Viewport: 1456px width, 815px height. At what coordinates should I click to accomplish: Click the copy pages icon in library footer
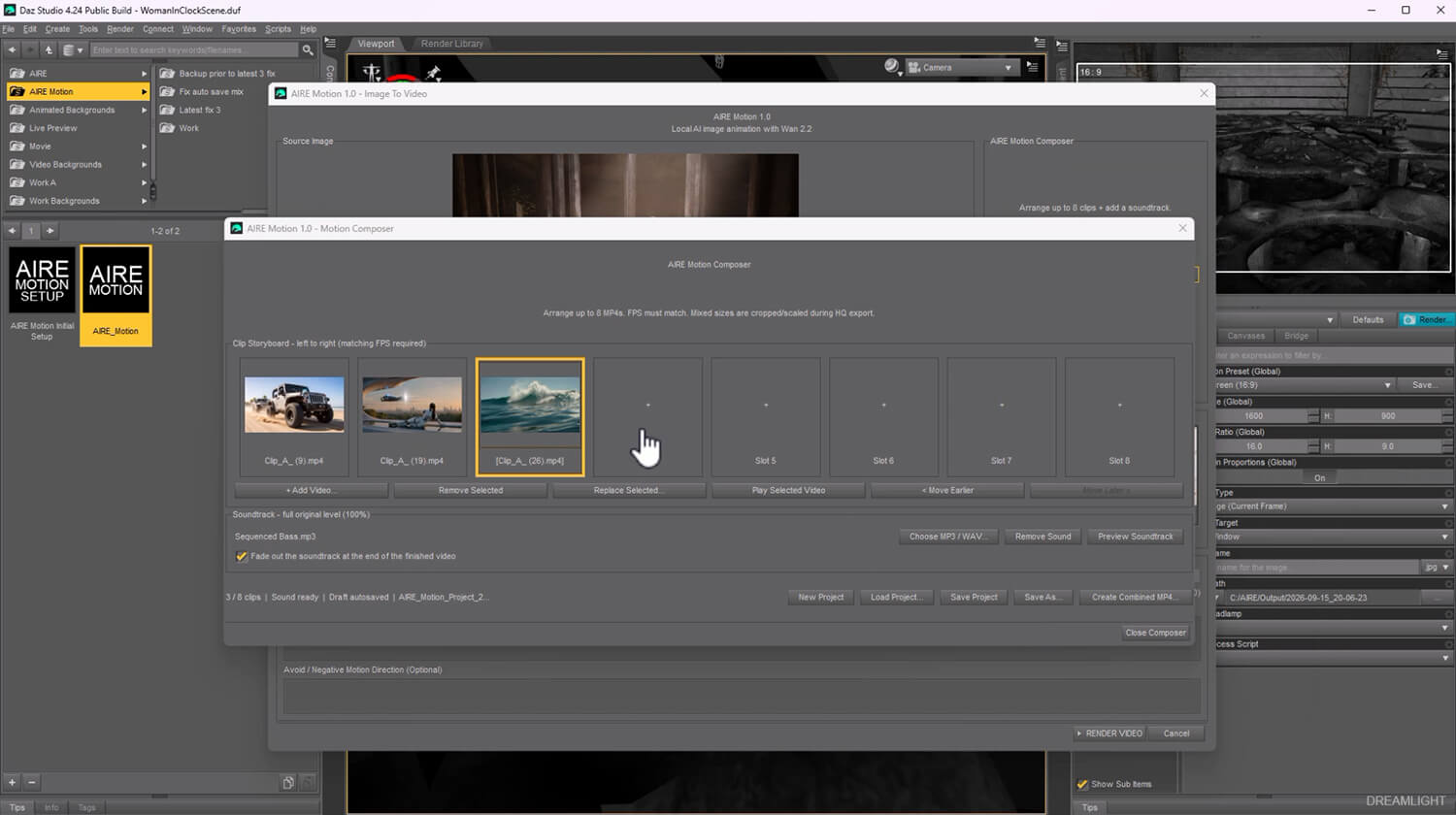tap(288, 782)
